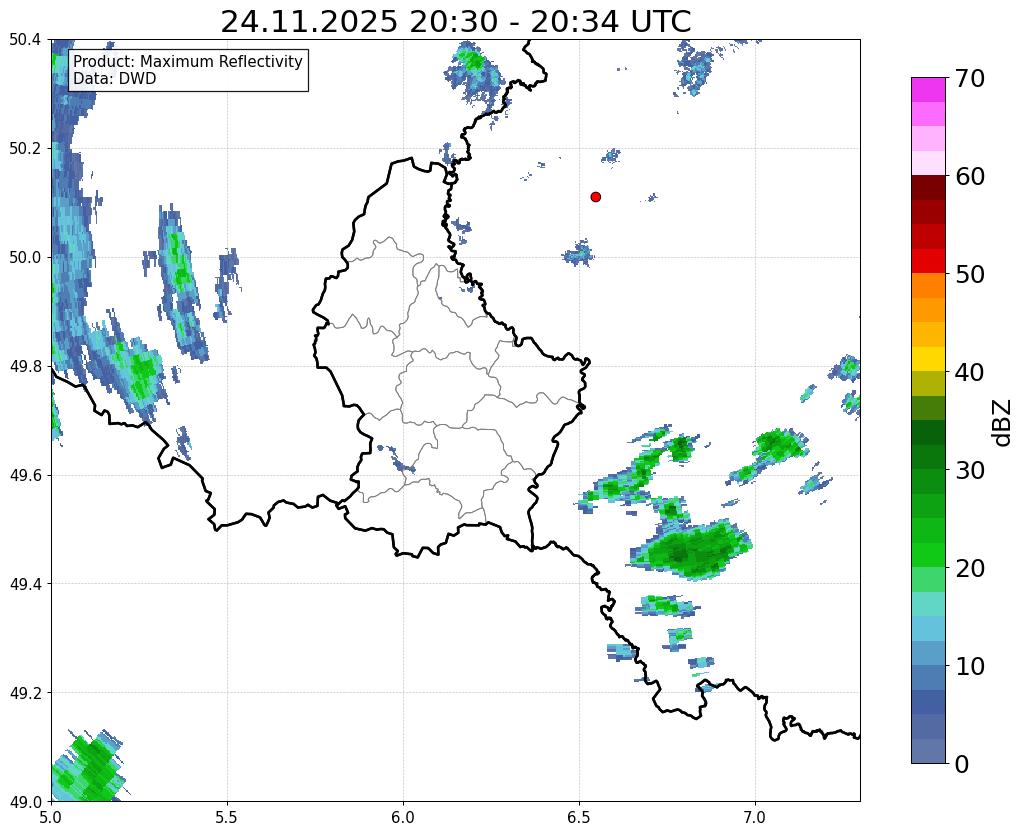Click the yellow swatch just above 40
1023x834 pixels.
(928, 359)
